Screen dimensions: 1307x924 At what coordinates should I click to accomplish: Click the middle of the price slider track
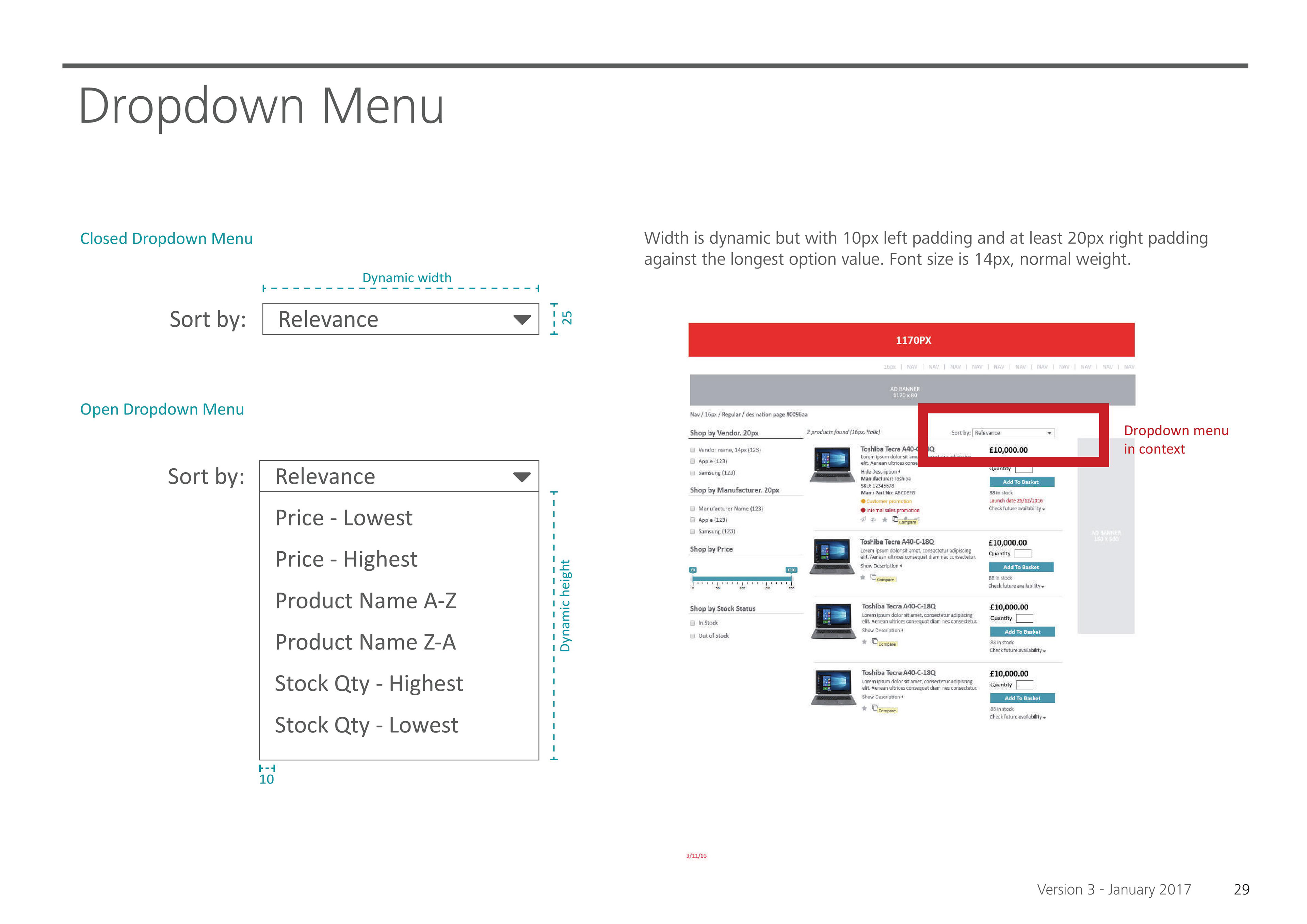(742, 579)
